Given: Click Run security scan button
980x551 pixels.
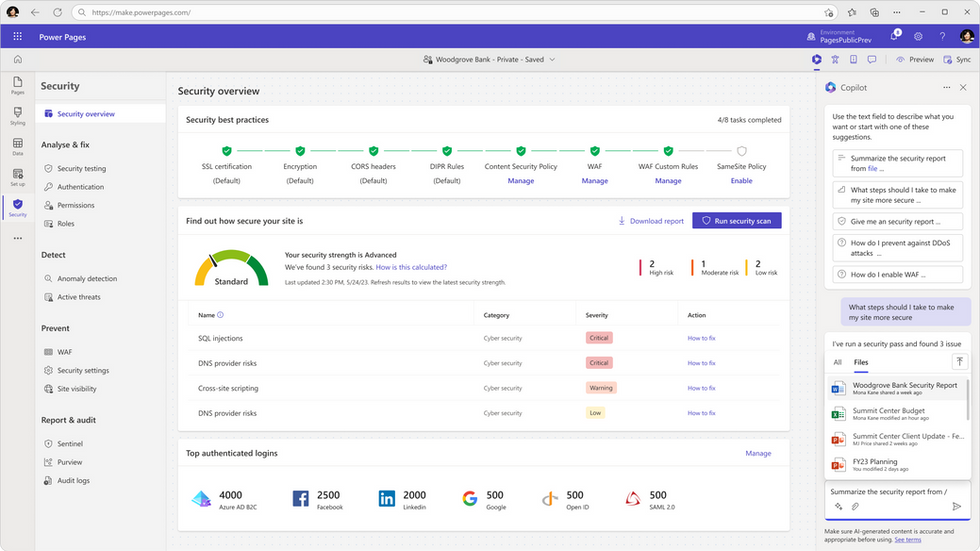Looking at the screenshot, I should pos(737,221).
